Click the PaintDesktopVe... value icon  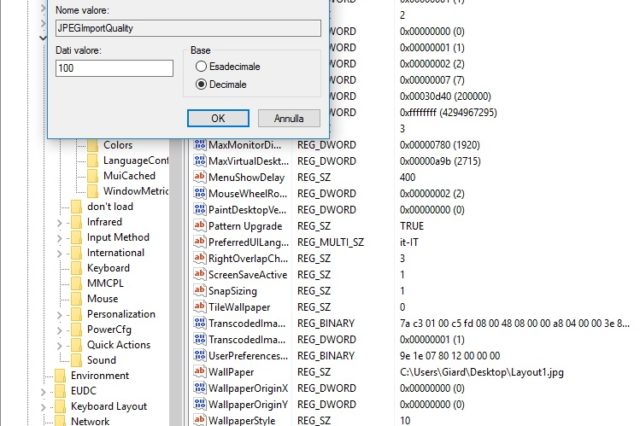(200, 209)
